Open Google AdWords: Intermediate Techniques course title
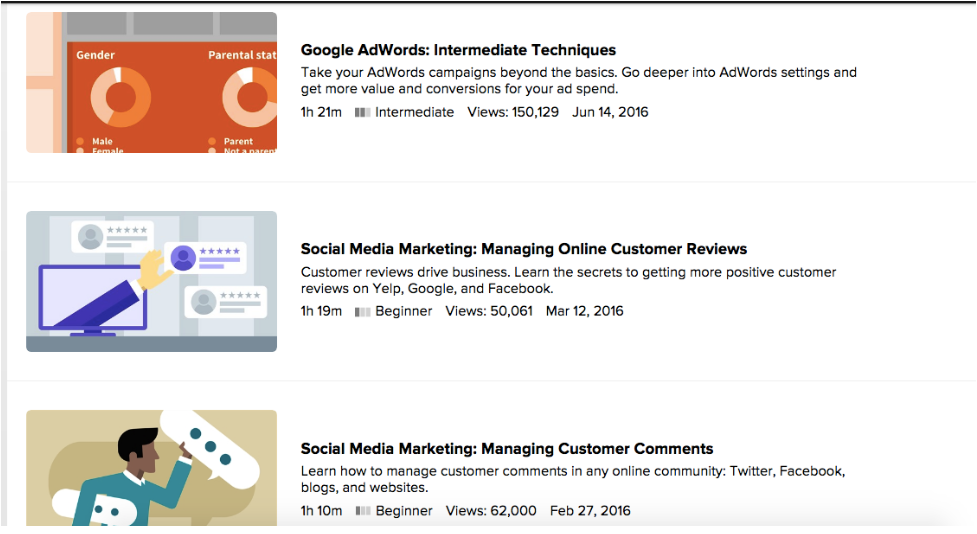 [458, 50]
